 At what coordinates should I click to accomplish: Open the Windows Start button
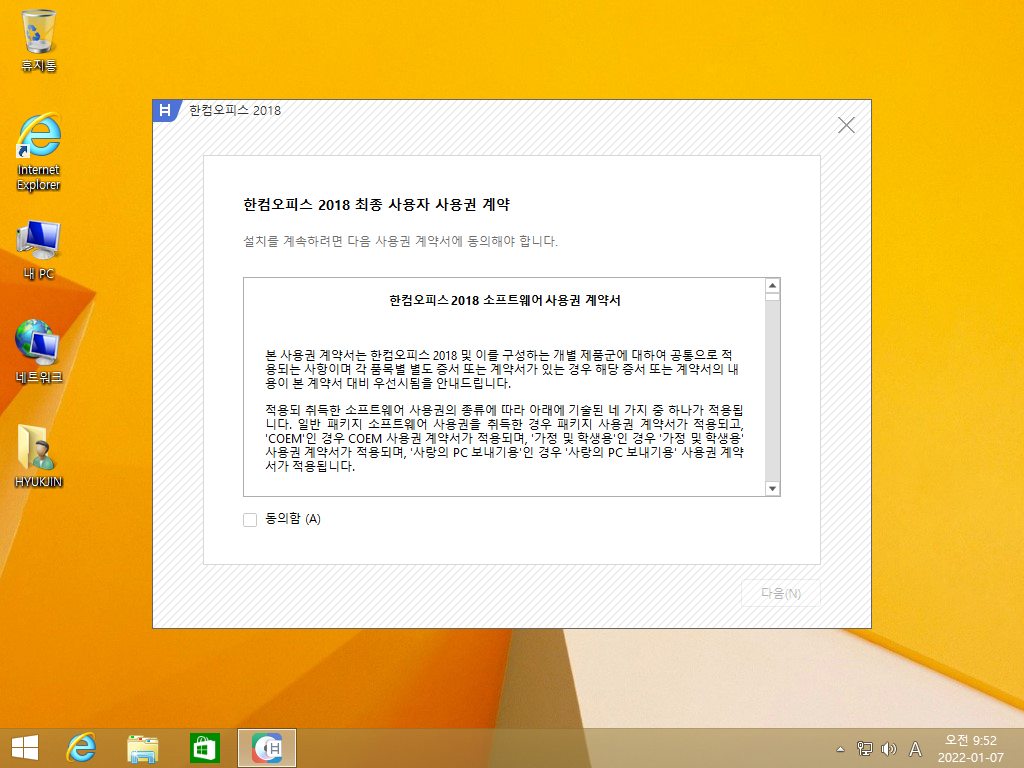(25, 748)
